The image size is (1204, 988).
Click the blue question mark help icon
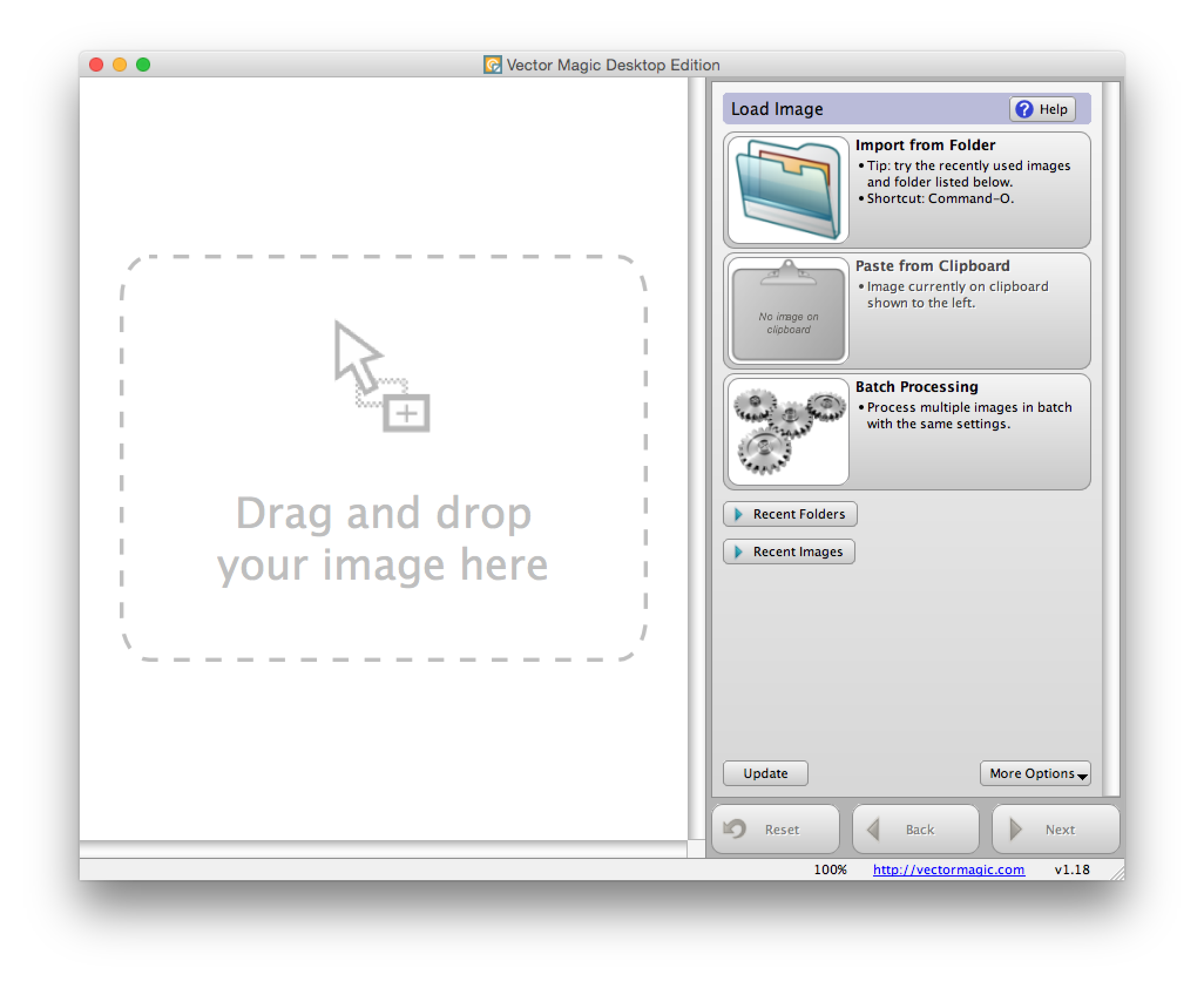coord(1024,109)
